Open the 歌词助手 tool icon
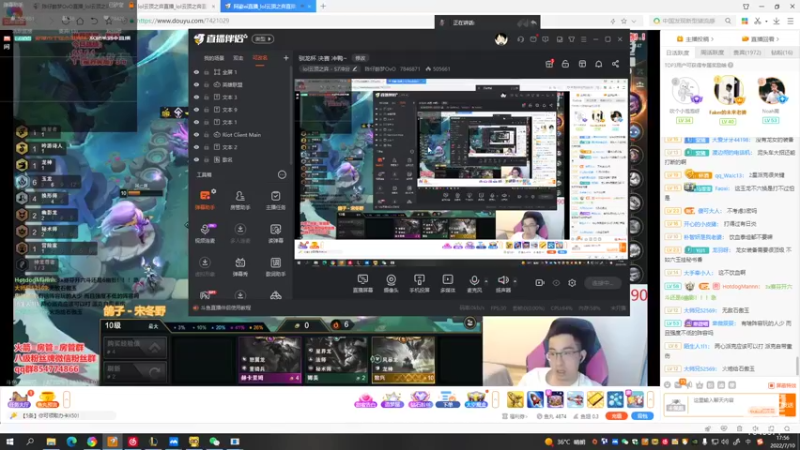This screenshot has height=450, width=800. click(276, 266)
